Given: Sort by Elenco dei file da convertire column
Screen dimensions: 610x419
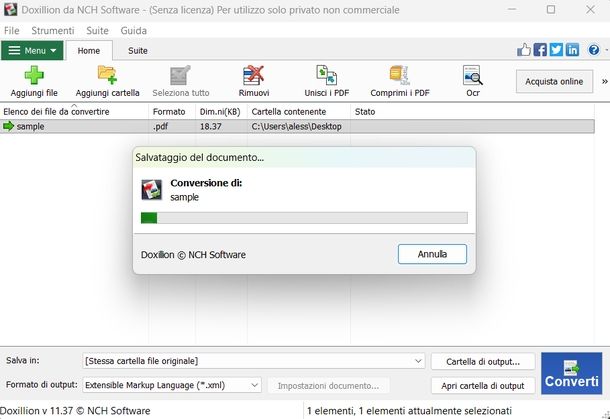Looking at the screenshot, I should (74, 112).
